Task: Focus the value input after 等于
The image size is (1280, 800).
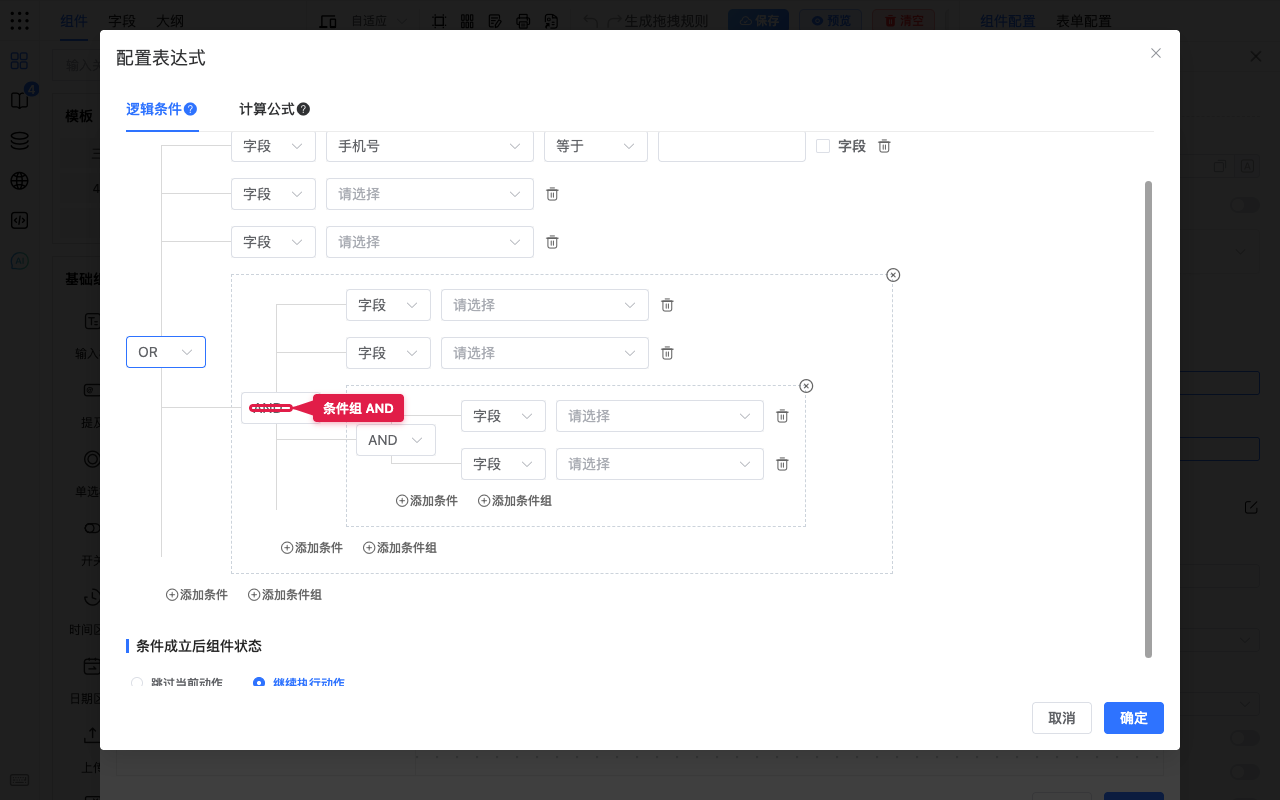Action: (732, 146)
